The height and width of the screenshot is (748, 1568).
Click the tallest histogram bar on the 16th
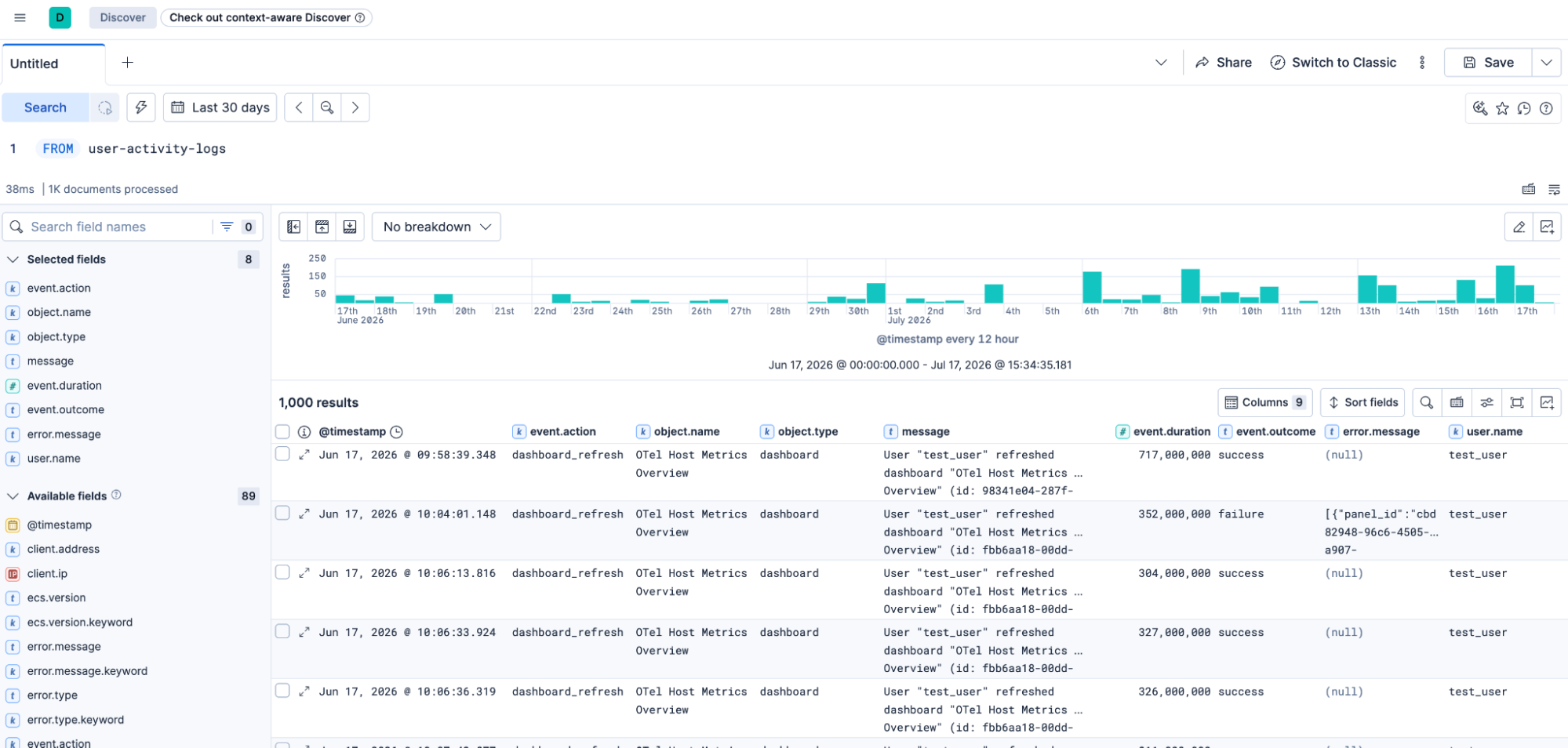pos(1505,285)
